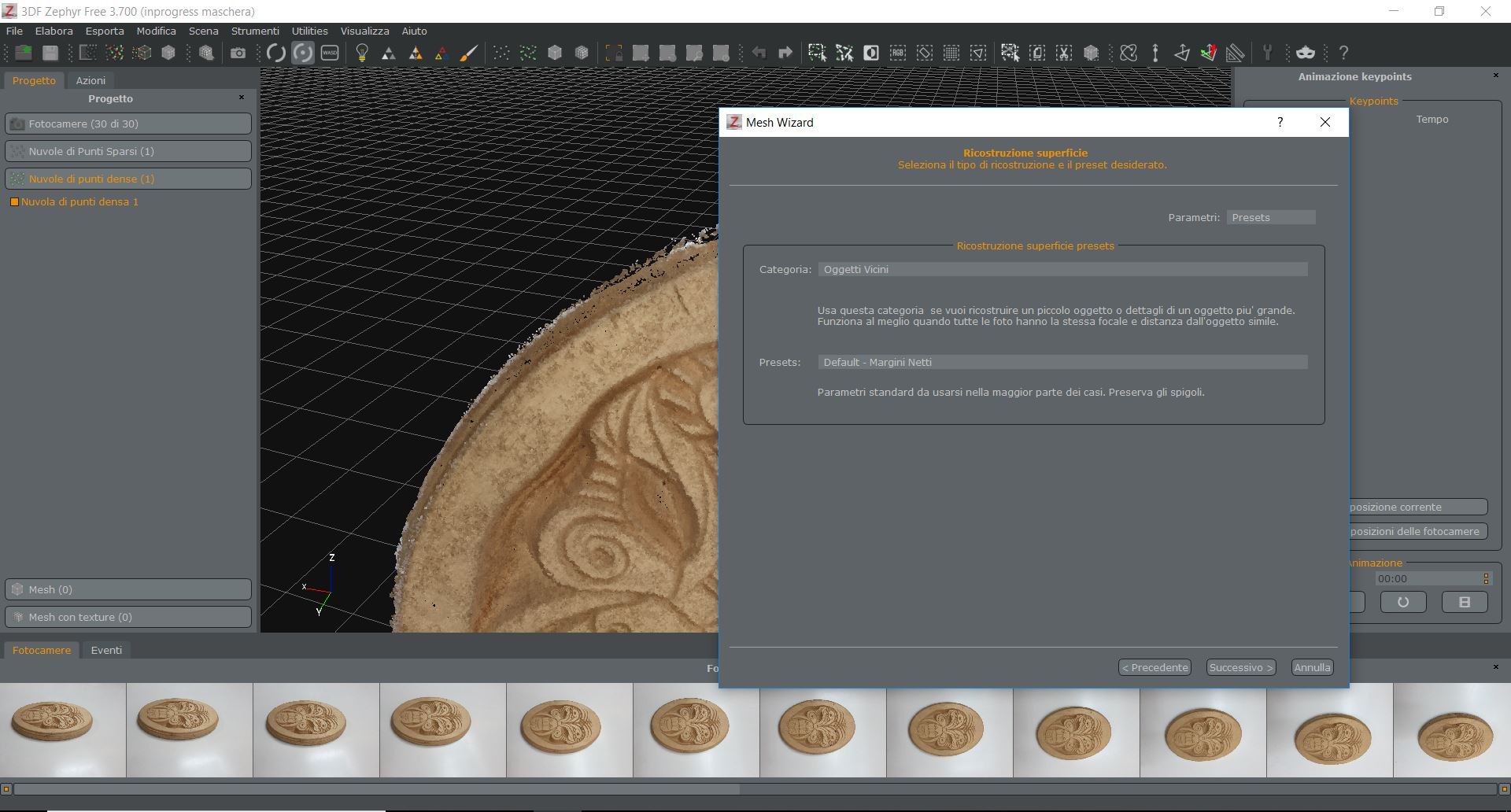This screenshot has height=812, width=1511.
Task: Click the Mesh Wizard help question mark
Action: tap(1280, 122)
